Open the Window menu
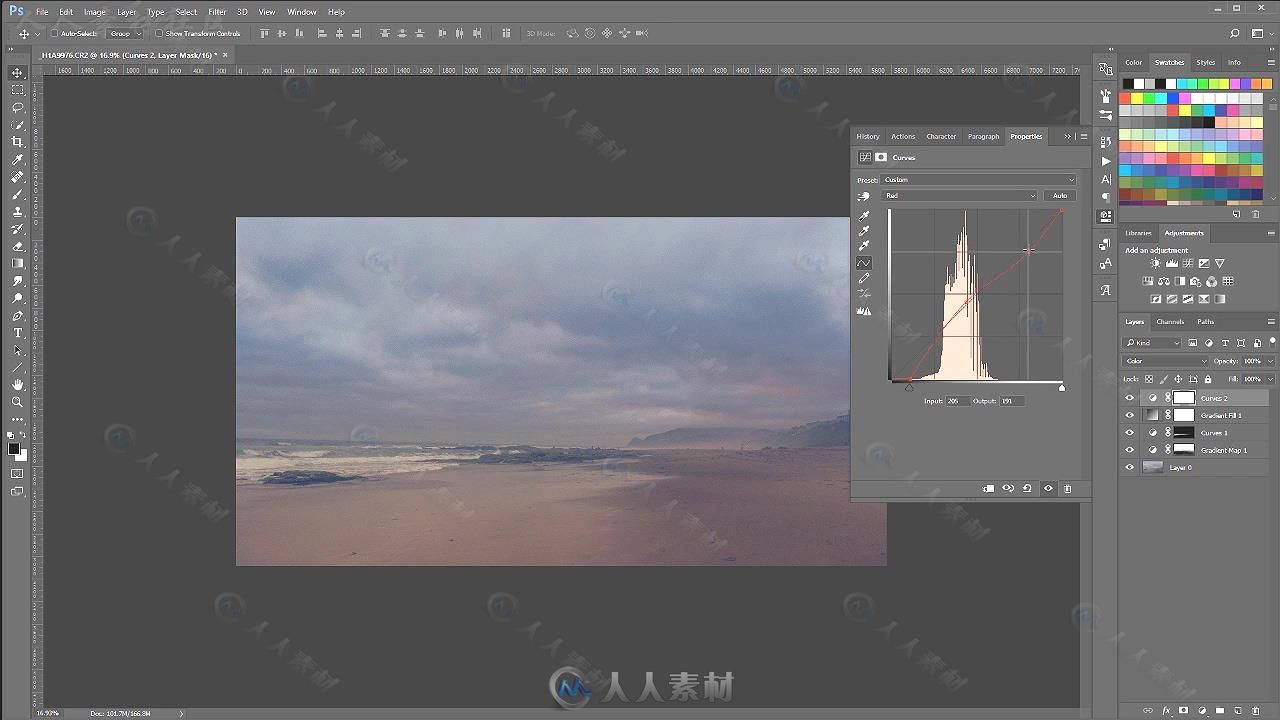1280x720 pixels. (301, 12)
